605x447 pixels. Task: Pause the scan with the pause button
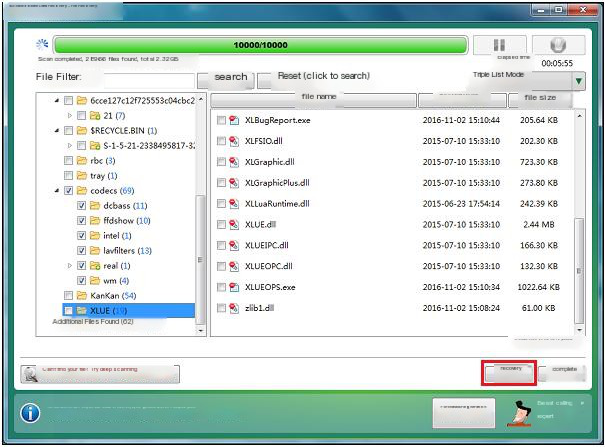494,46
